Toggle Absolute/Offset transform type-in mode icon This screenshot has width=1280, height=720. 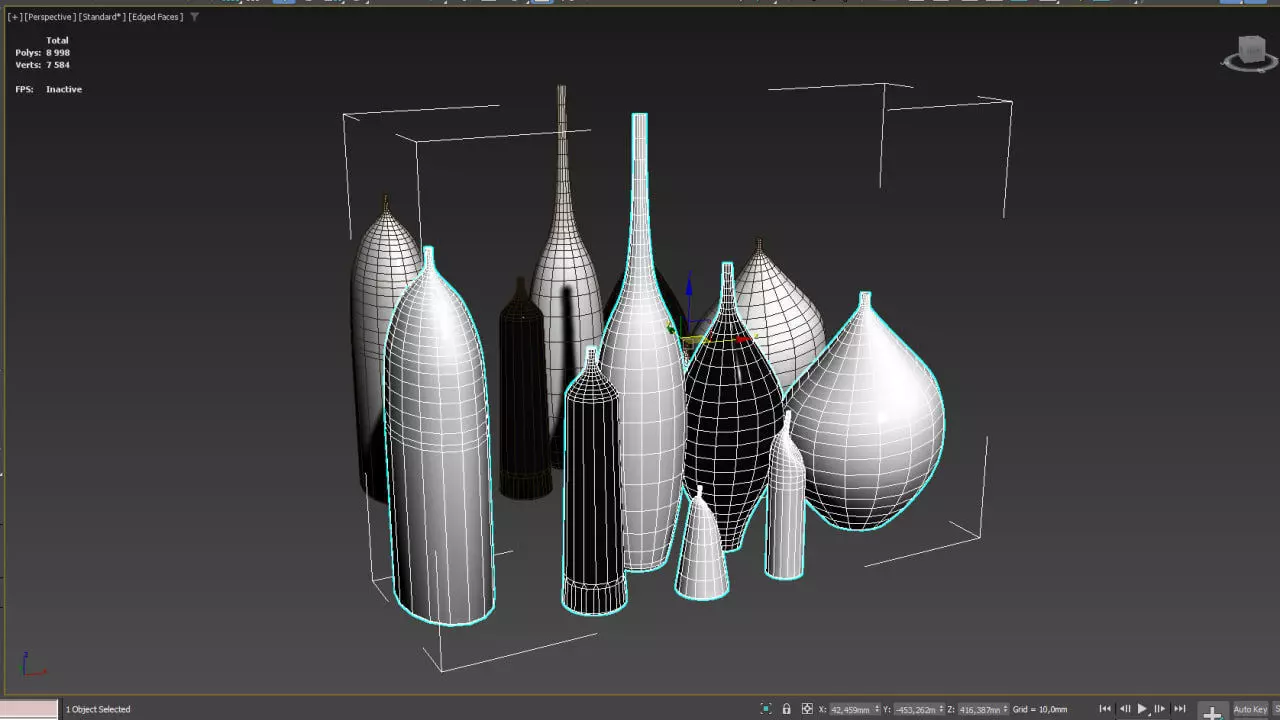pos(807,709)
